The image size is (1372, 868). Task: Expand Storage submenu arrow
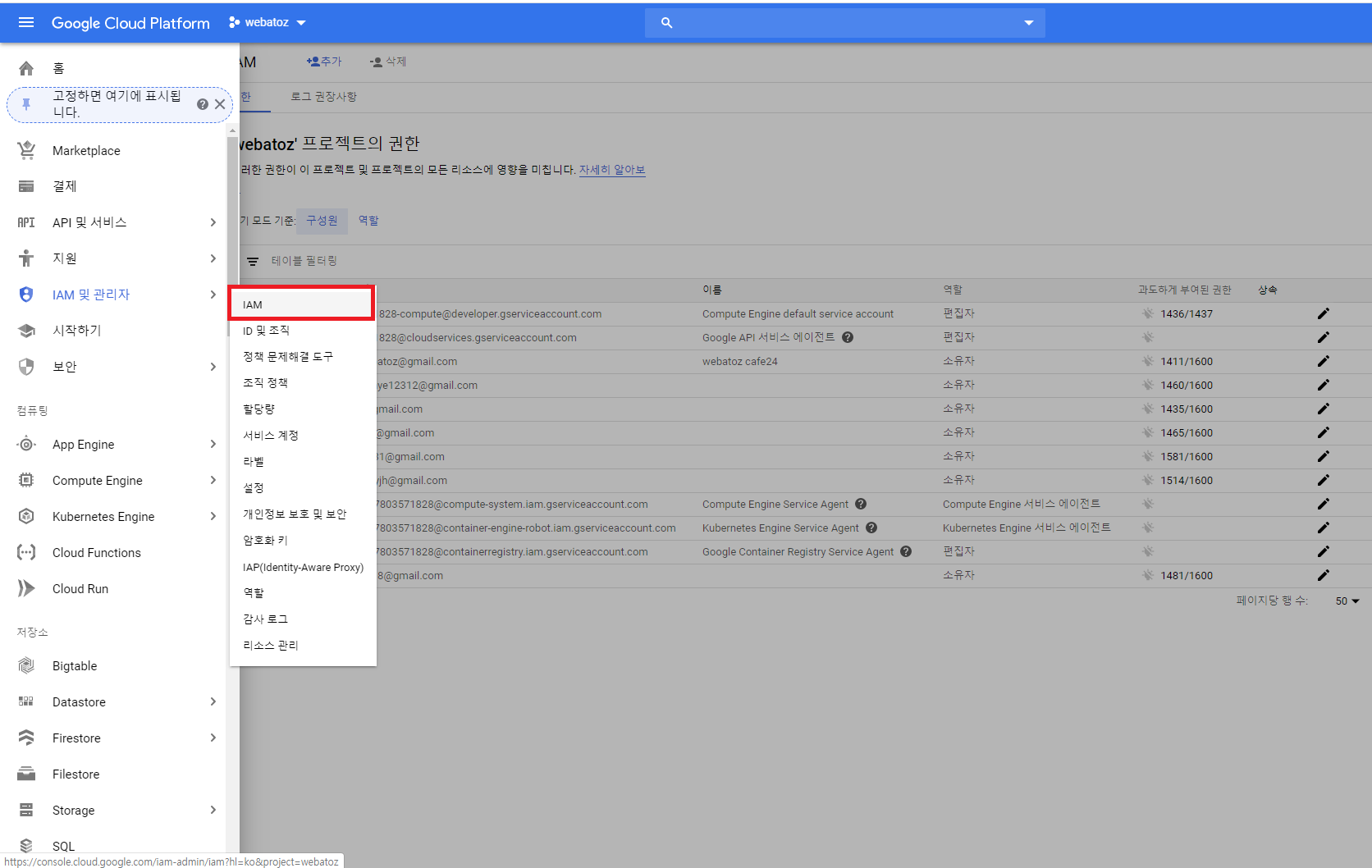[x=213, y=810]
